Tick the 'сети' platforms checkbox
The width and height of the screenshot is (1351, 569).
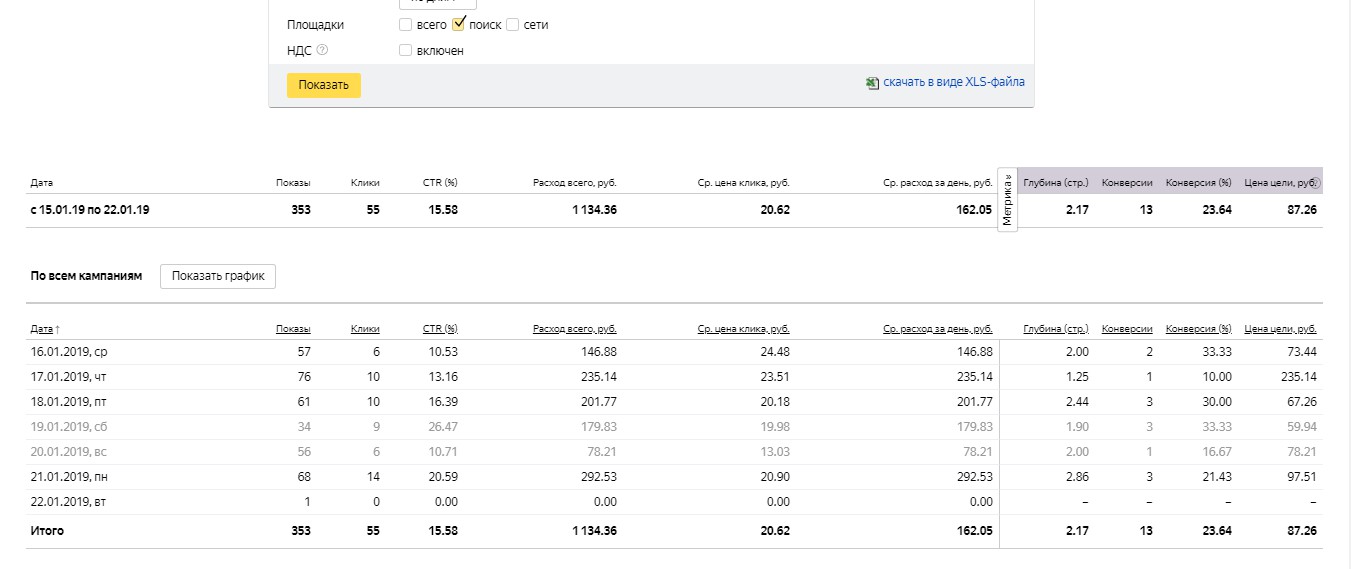(512, 25)
